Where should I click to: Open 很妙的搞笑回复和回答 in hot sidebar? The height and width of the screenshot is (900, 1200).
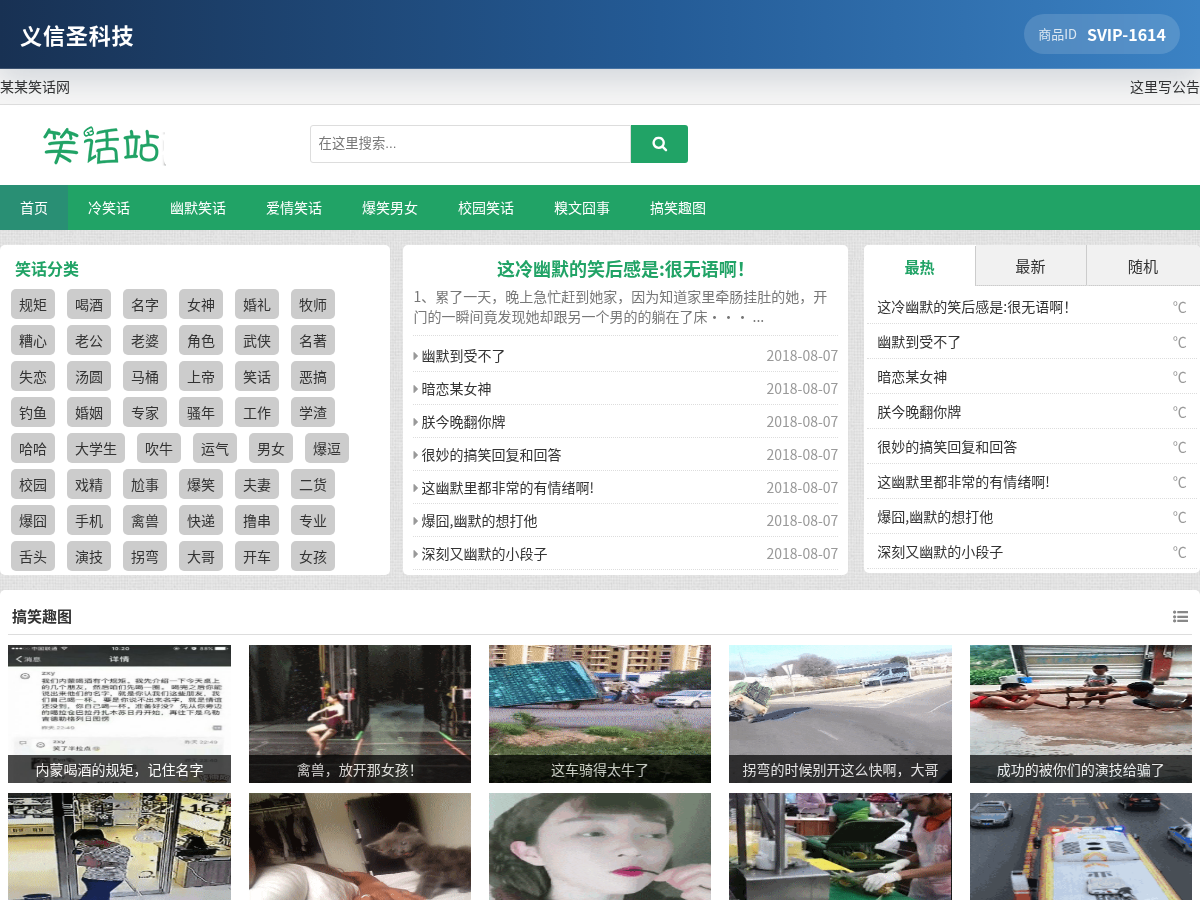pos(947,447)
